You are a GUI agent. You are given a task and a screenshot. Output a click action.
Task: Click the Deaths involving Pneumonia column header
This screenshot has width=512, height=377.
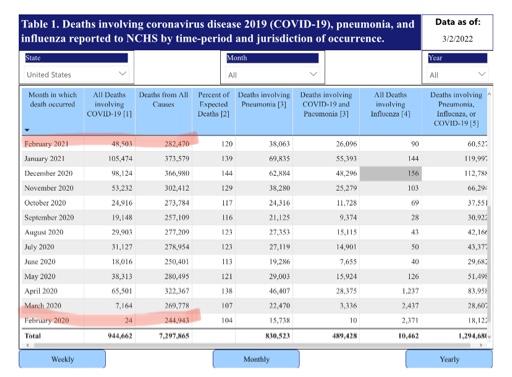[264, 99]
